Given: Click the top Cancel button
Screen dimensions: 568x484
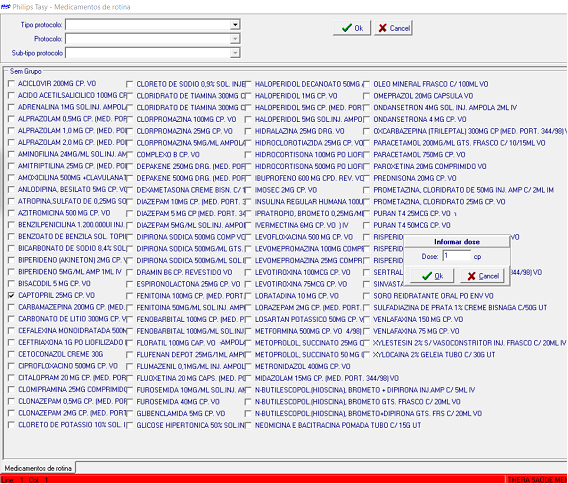Looking at the screenshot, I should coord(393,28).
